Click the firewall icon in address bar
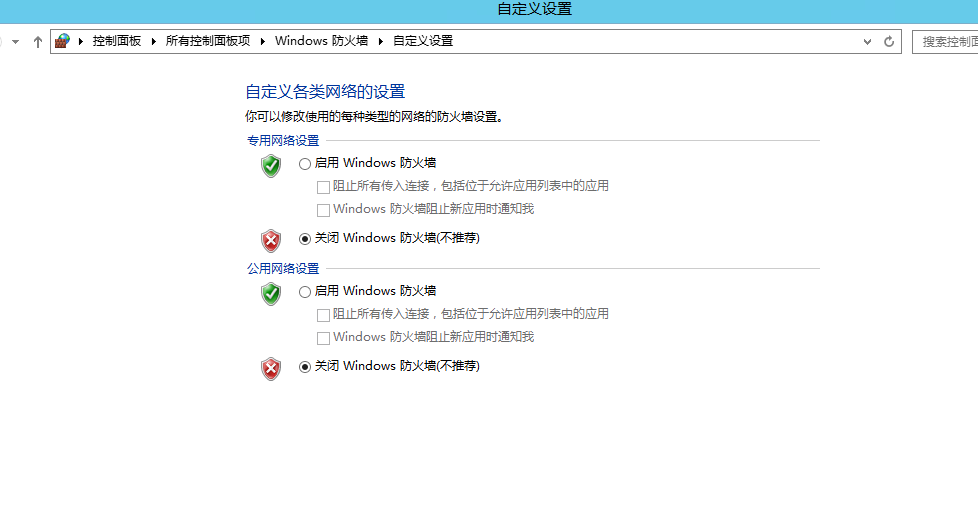 coord(62,41)
